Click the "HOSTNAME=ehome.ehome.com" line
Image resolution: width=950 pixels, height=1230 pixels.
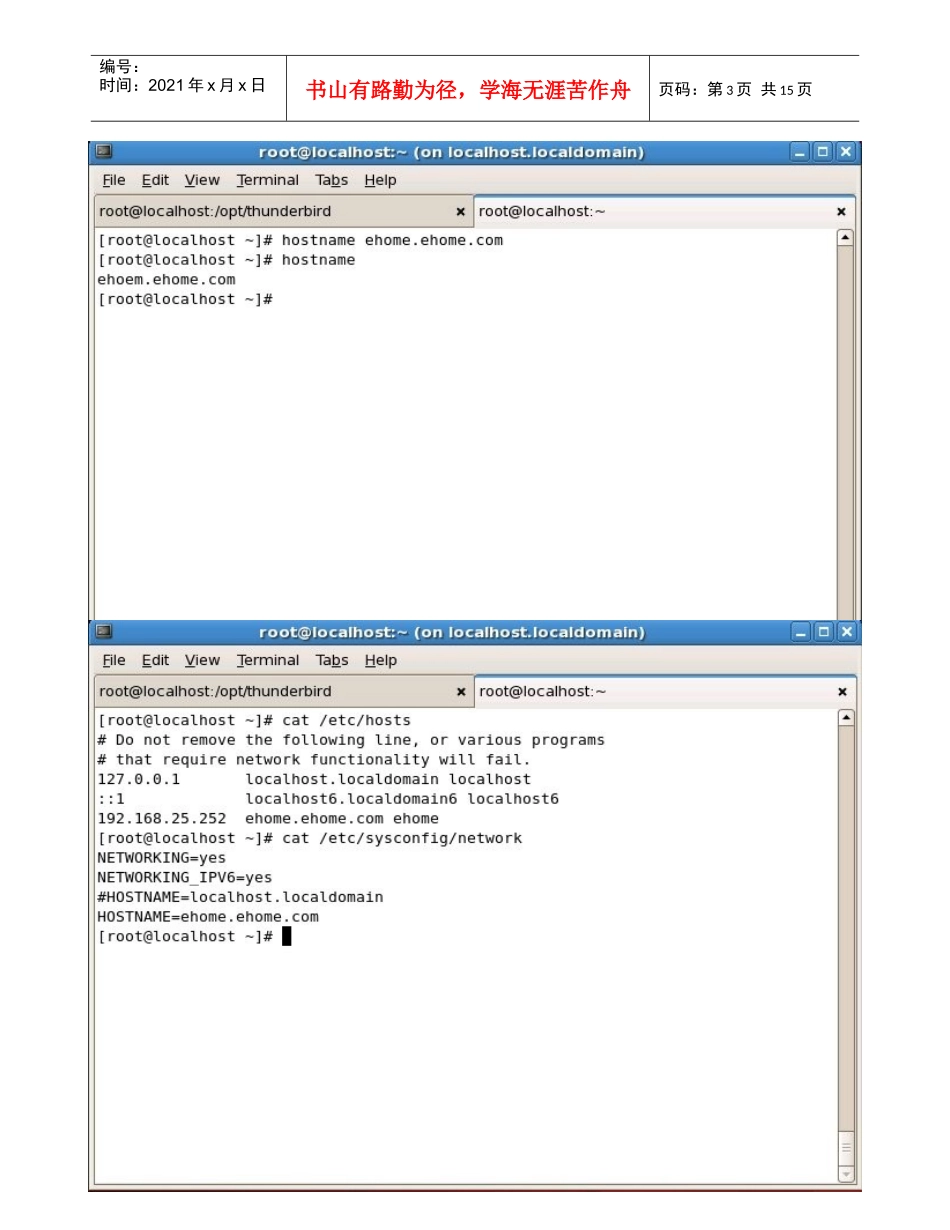208,917
